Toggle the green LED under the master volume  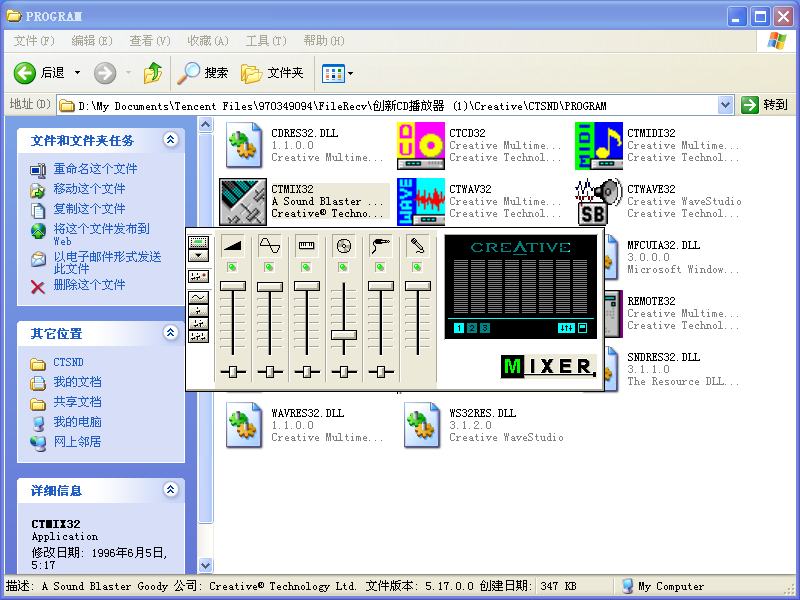(x=233, y=267)
